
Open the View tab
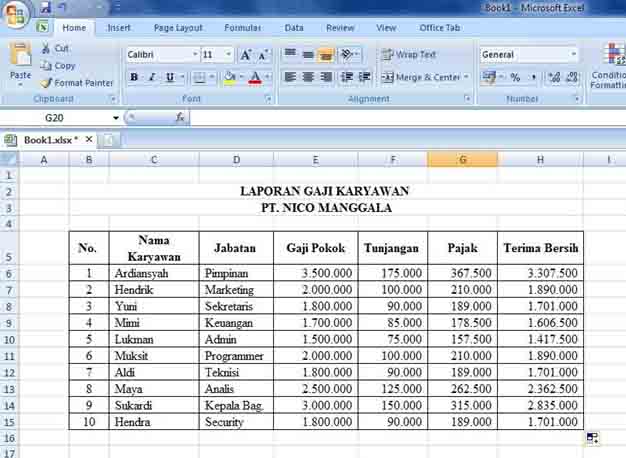point(386,28)
